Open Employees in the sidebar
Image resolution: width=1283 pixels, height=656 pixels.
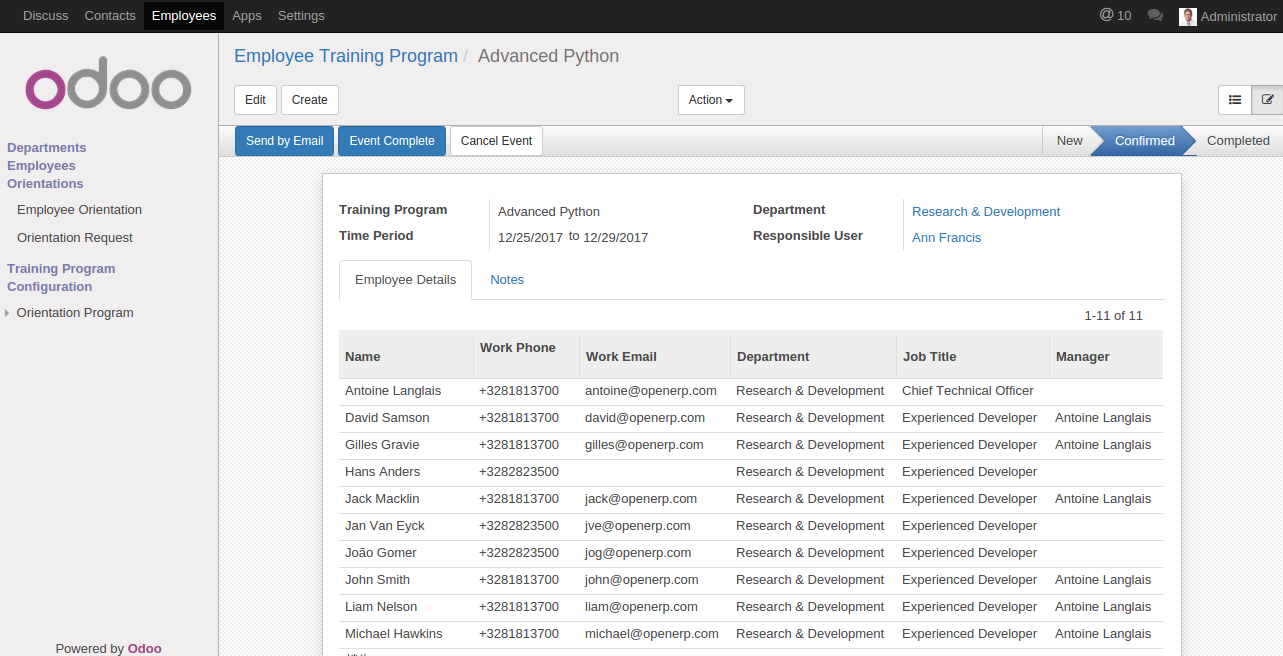pyautogui.click(x=41, y=166)
